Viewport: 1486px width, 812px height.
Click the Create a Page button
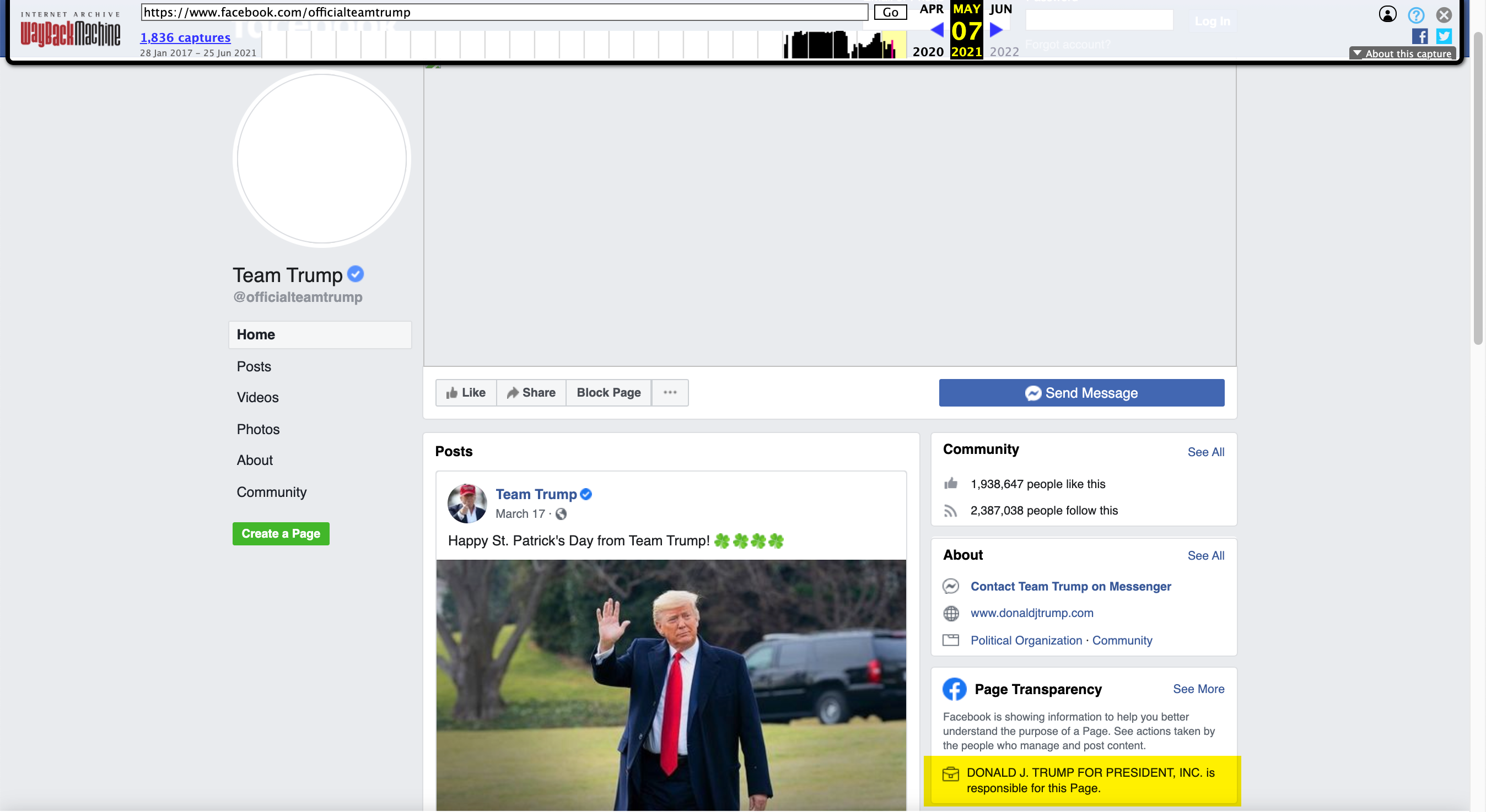tap(281, 533)
